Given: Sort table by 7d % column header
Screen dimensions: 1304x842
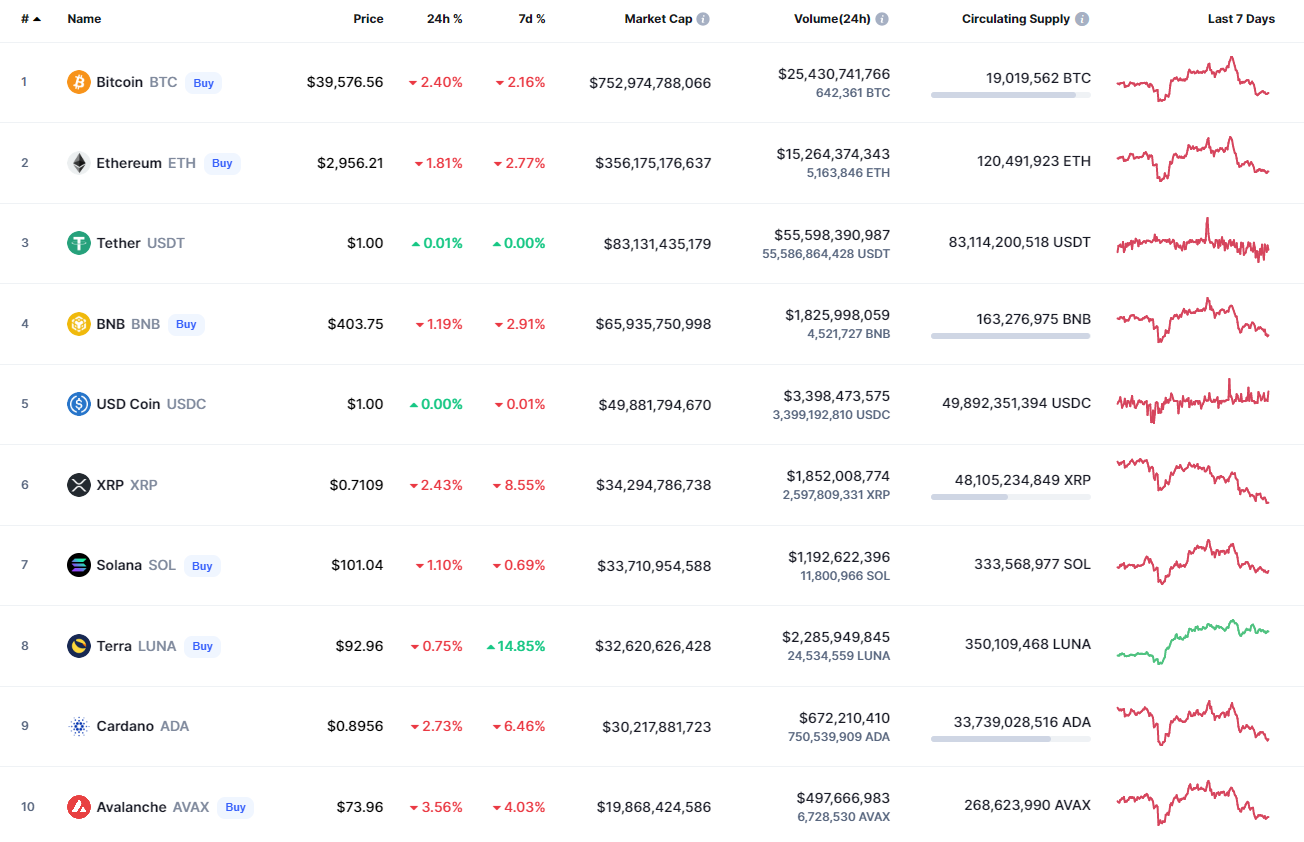Looking at the screenshot, I should pyautogui.click(x=531, y=19).
